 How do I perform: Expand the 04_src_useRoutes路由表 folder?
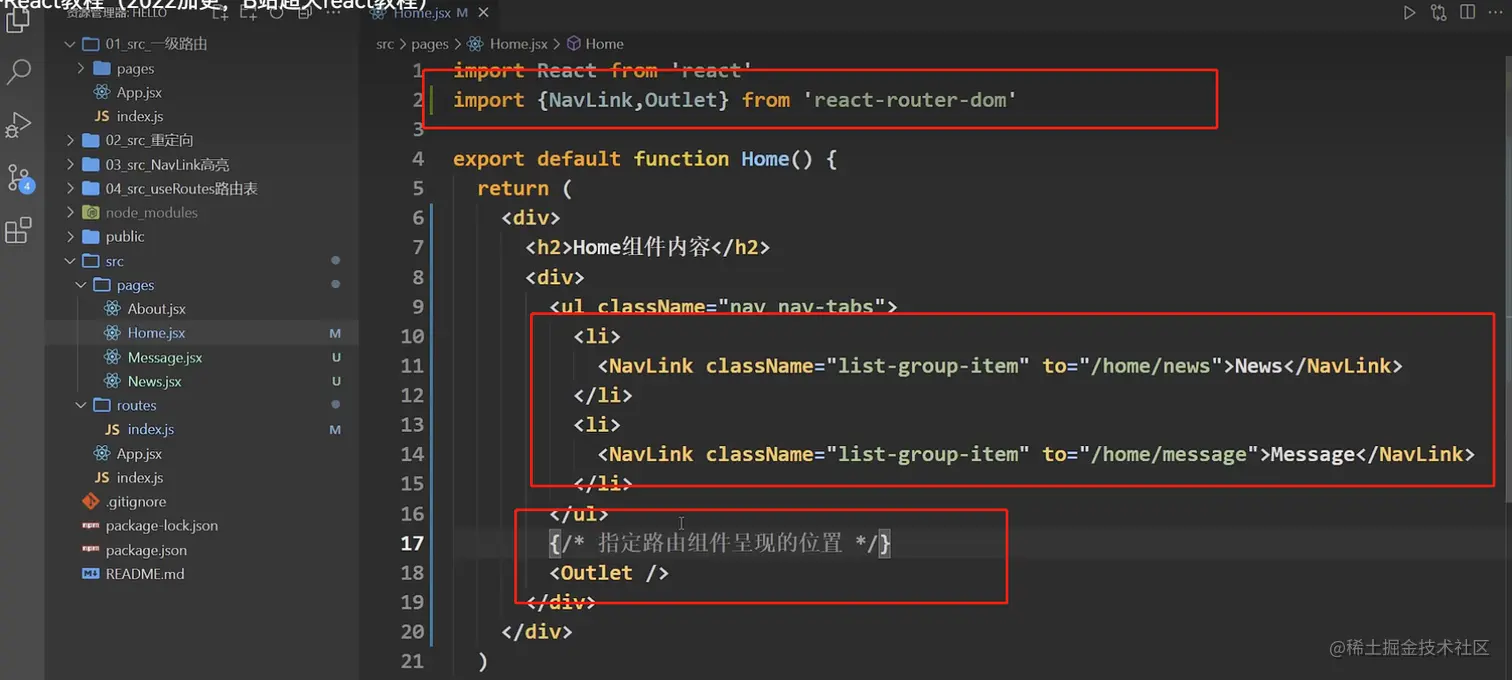point(69,188)
